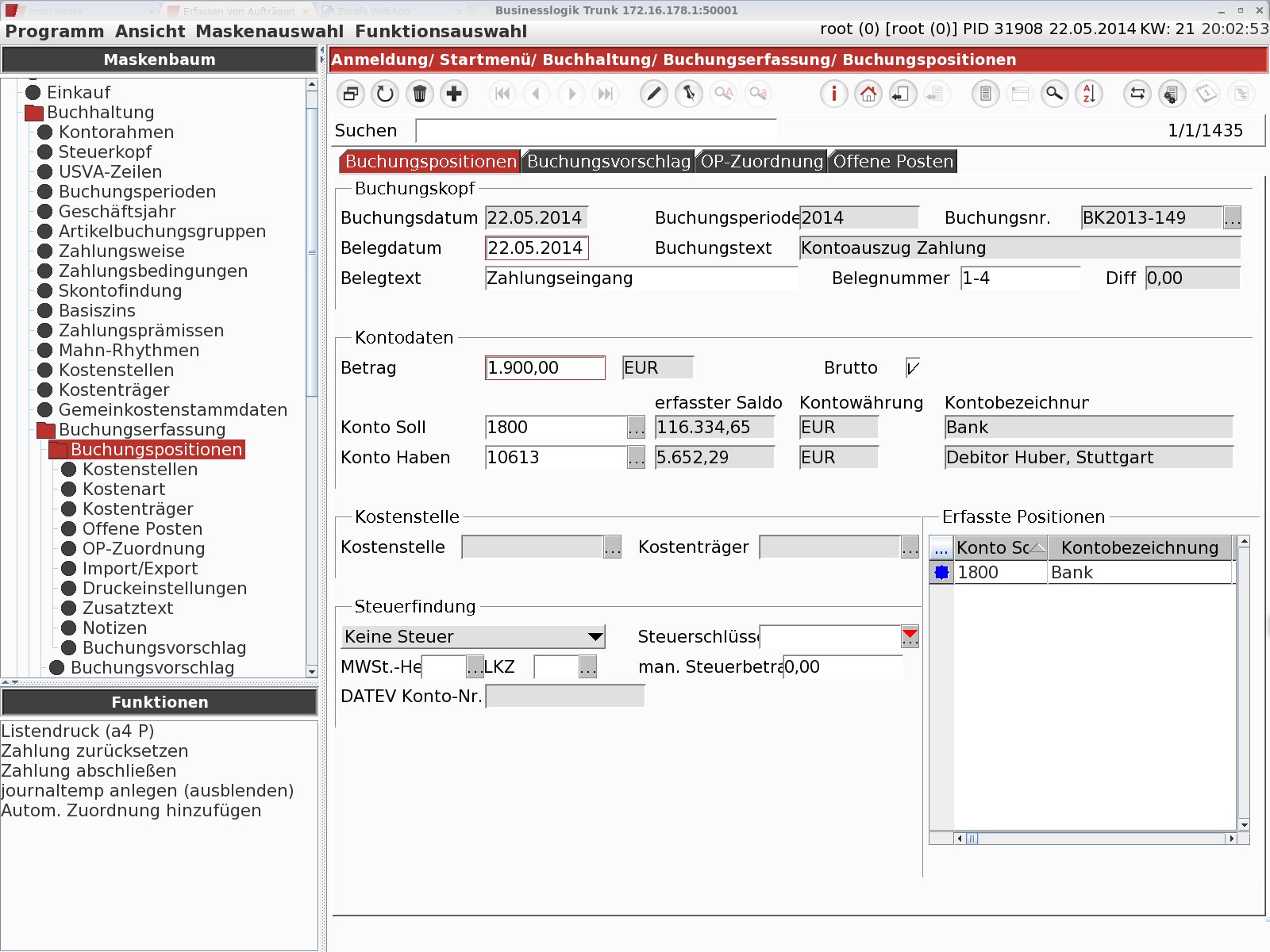The height and width of the screenshot is (952, 1270).
Task: Select Offene Posten in the Maskenbaum tree
Action: [142, 529]
